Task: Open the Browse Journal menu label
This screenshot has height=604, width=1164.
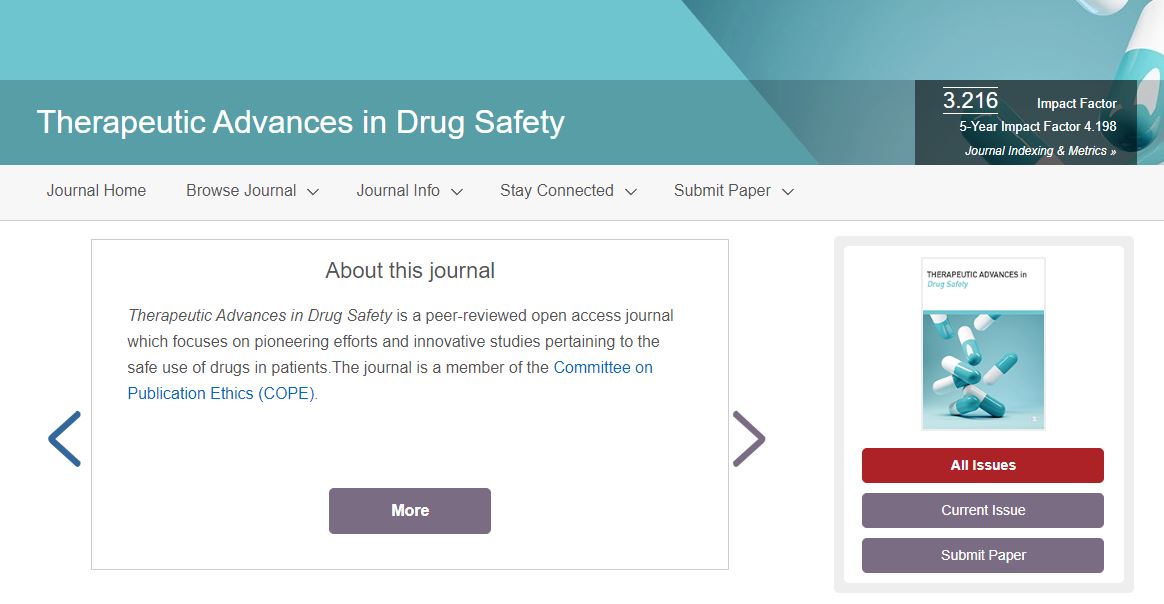Action: tap(241, 191)
